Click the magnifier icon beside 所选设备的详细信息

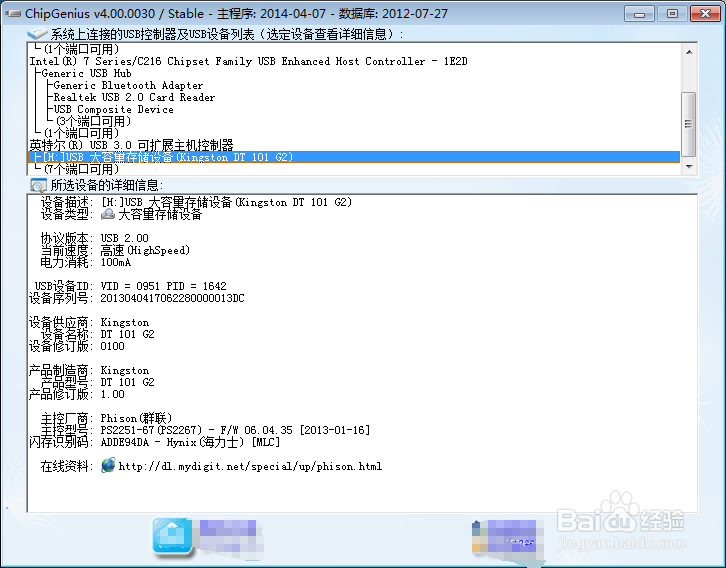[x=38, y=185]
